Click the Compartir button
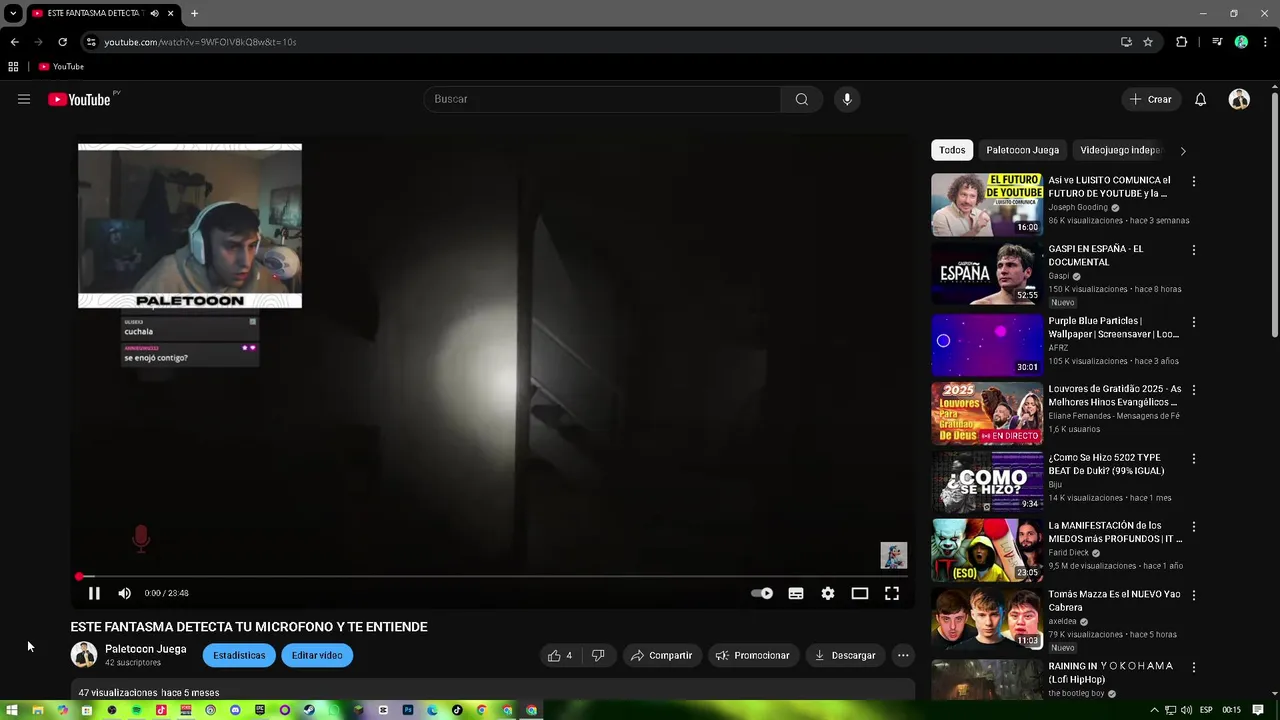The width and height of the screenshot is (1280, 720). click(661, 655)
